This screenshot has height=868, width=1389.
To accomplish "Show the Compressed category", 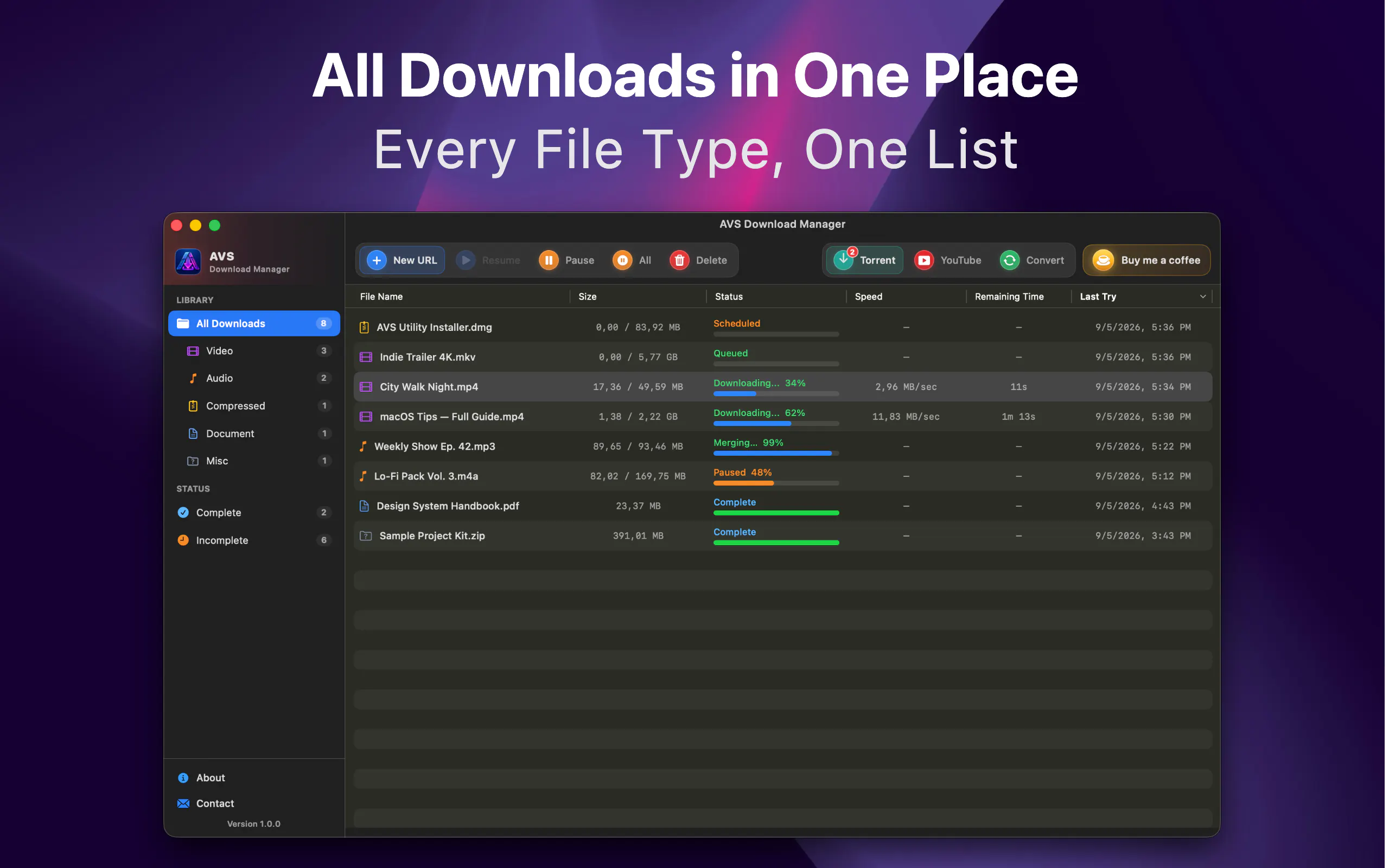I will pos(255,406).
